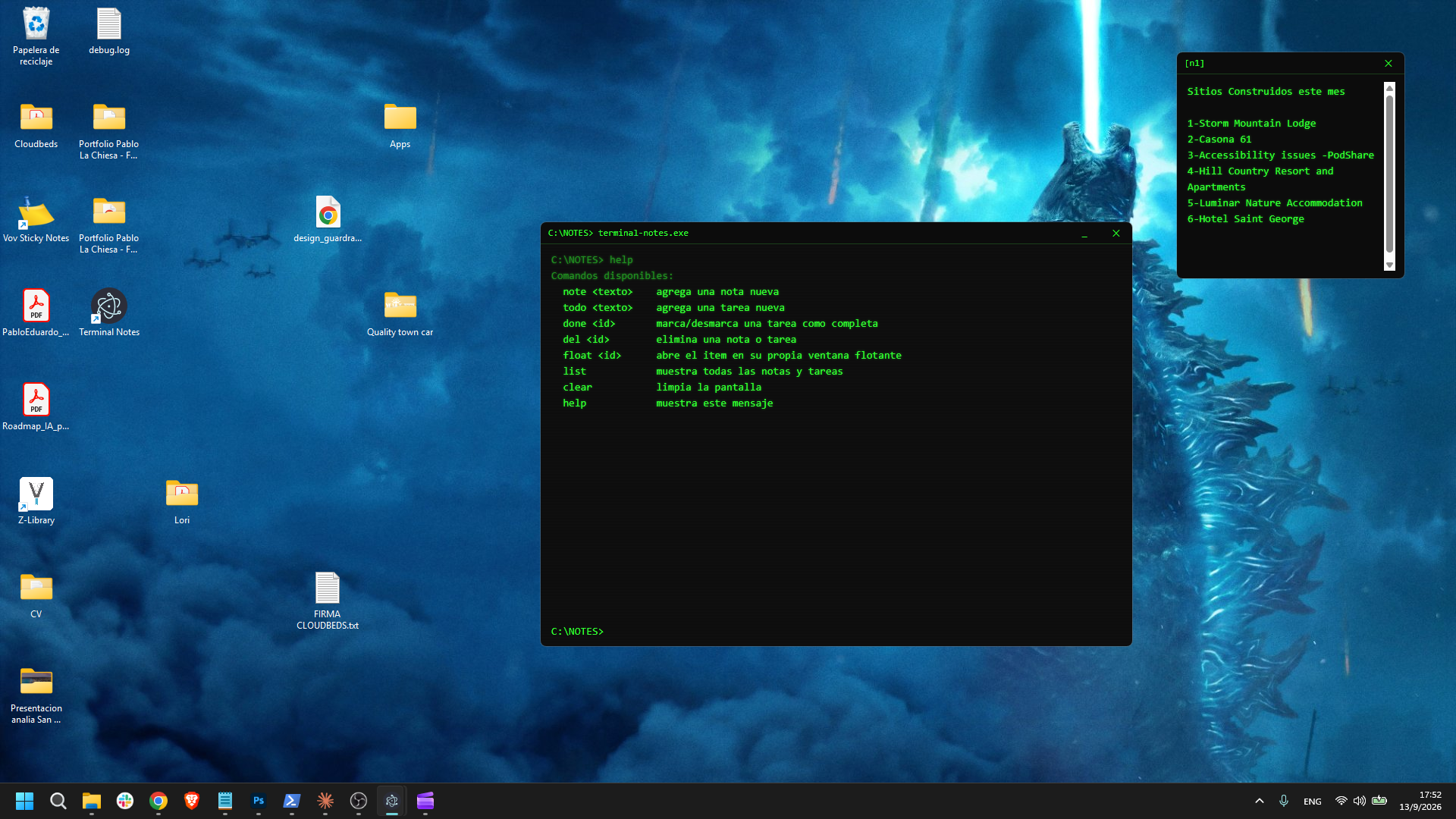Open the Brave browser from the taskbar

(x=192, y=801)
